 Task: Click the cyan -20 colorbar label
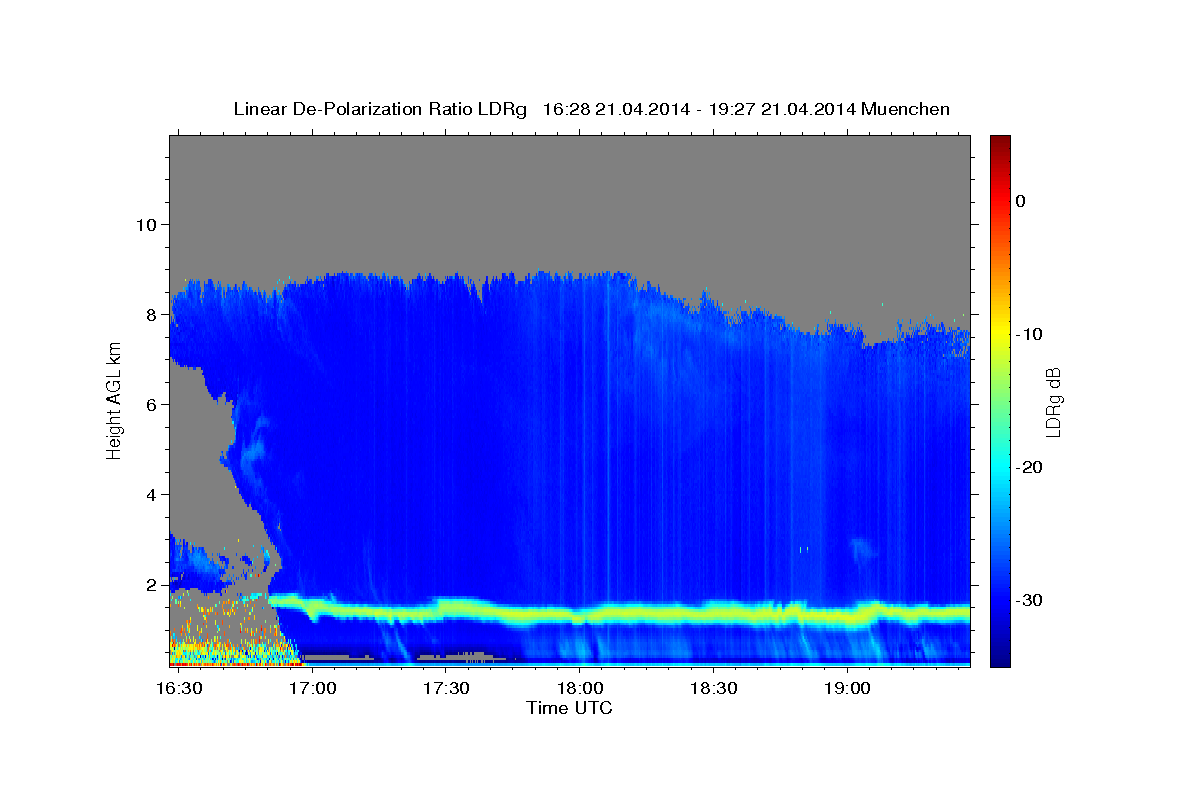1030,467
